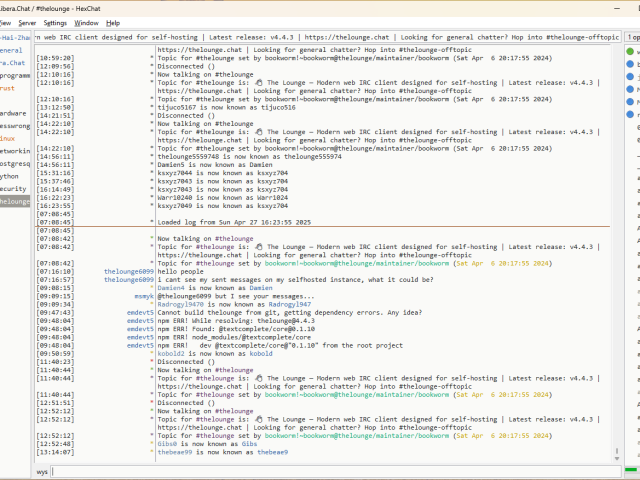Open the Window menu
The width and height of the screenshot is (640, 480).
point(87,22)
